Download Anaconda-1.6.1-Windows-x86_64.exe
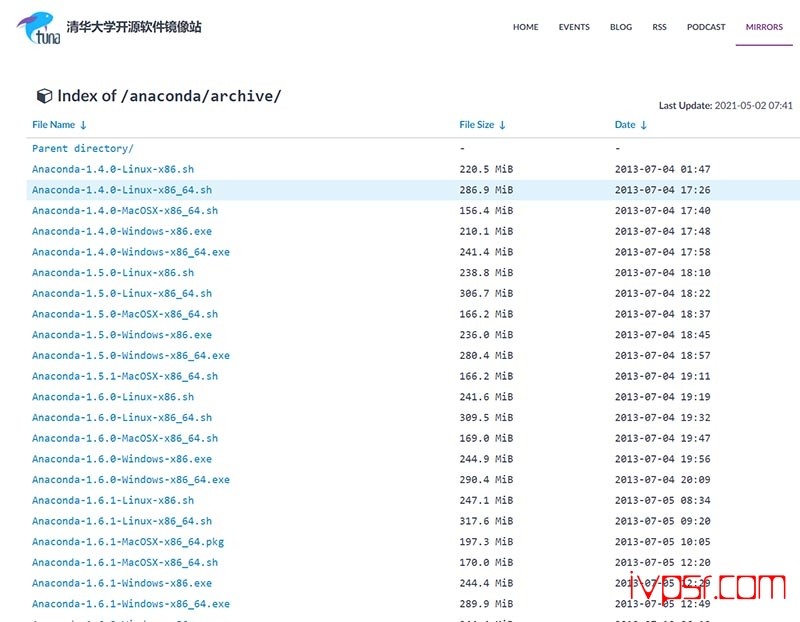800x622 pixels. [131, 604]
